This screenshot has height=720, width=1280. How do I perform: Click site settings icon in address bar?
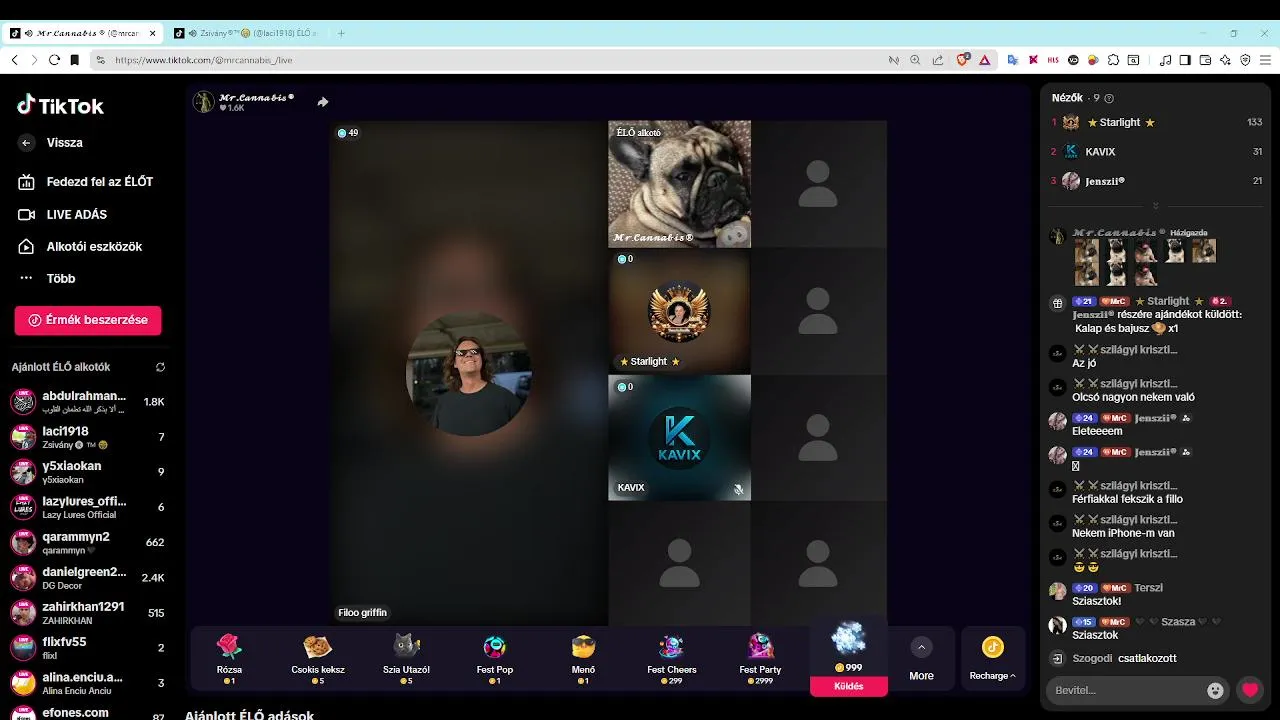tap(100, 60)
